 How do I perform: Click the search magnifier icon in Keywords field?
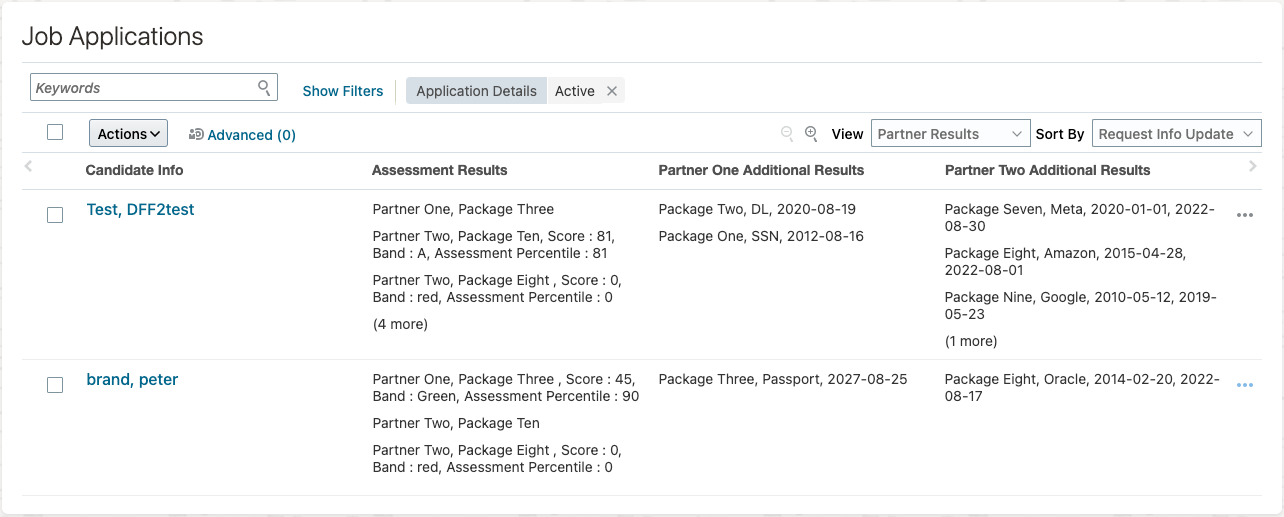[x=264, y=88]
